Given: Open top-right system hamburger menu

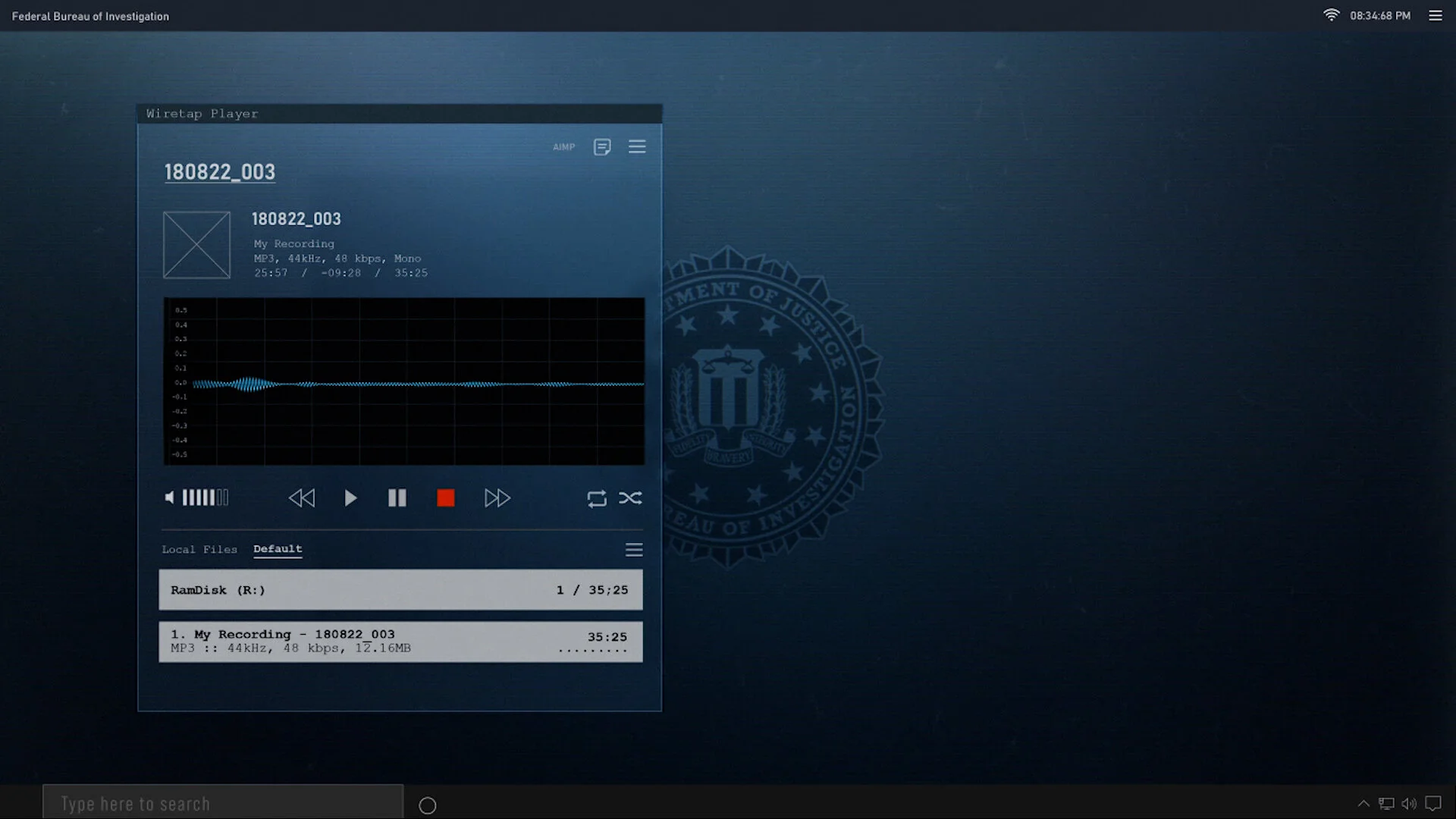Looking at the screenshot, I should tap(1436, 16).
